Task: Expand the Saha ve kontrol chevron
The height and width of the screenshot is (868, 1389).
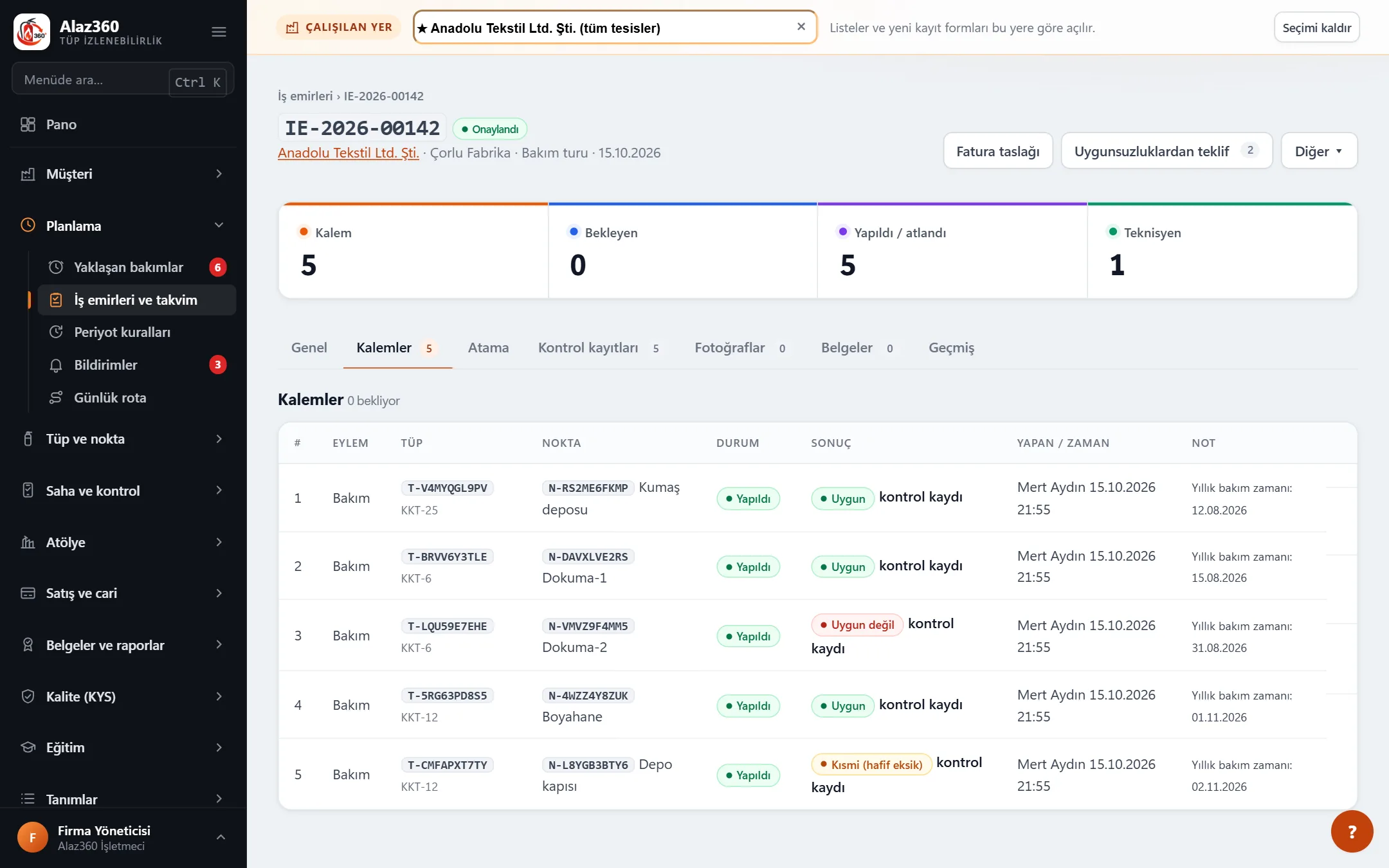Action: 219,491
